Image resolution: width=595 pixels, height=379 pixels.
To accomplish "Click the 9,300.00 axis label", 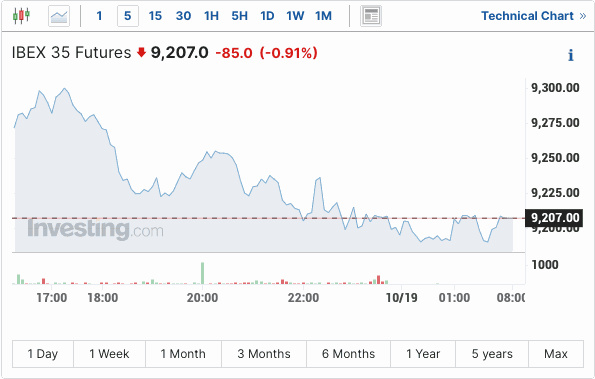I will coord(555,88).
